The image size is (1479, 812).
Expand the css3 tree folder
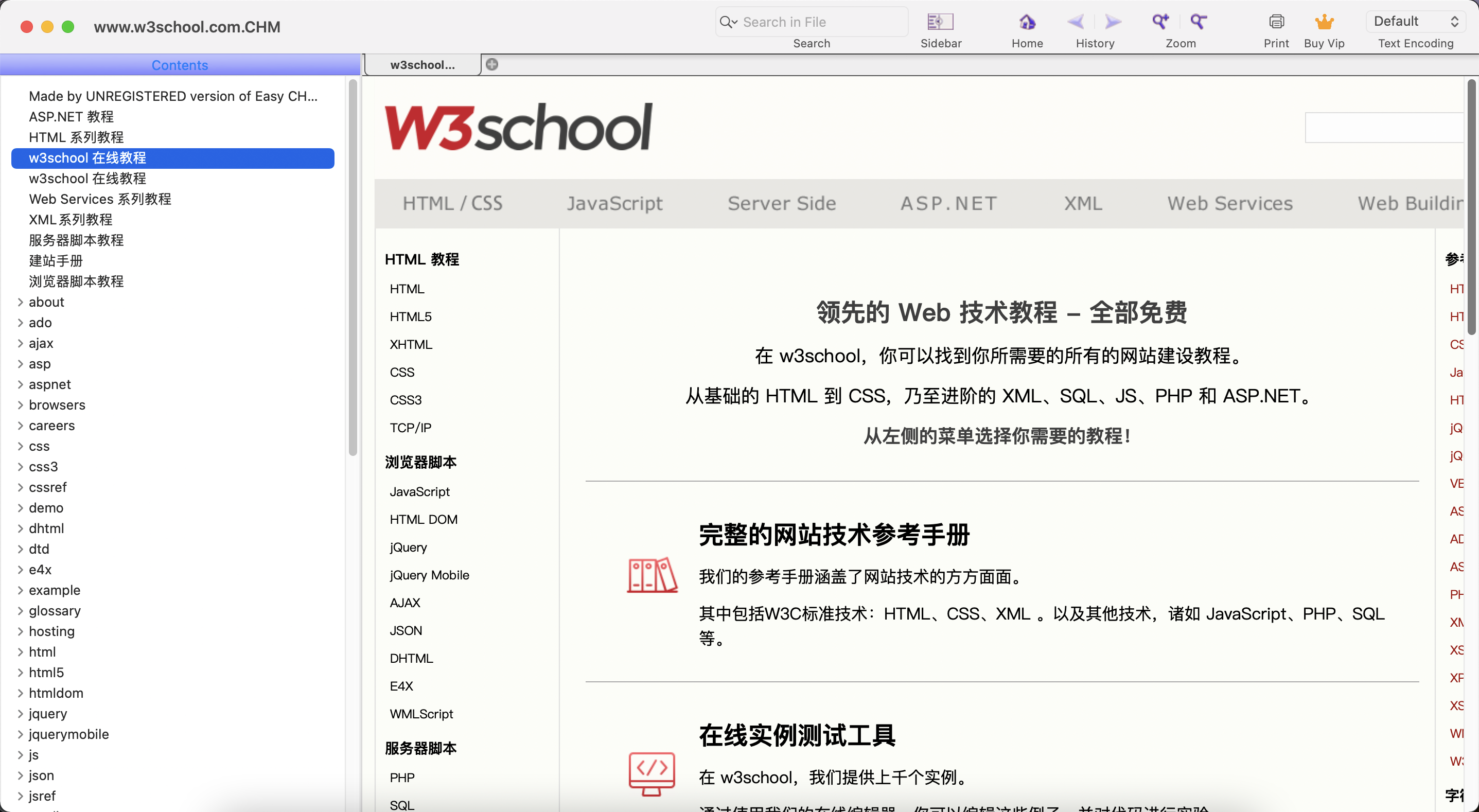(20, 467)
